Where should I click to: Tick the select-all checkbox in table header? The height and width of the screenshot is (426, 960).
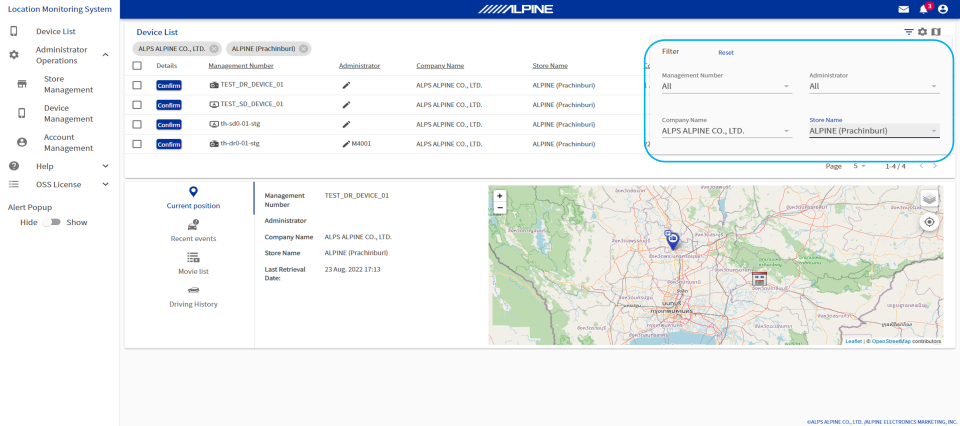click(x=137, y=65)
